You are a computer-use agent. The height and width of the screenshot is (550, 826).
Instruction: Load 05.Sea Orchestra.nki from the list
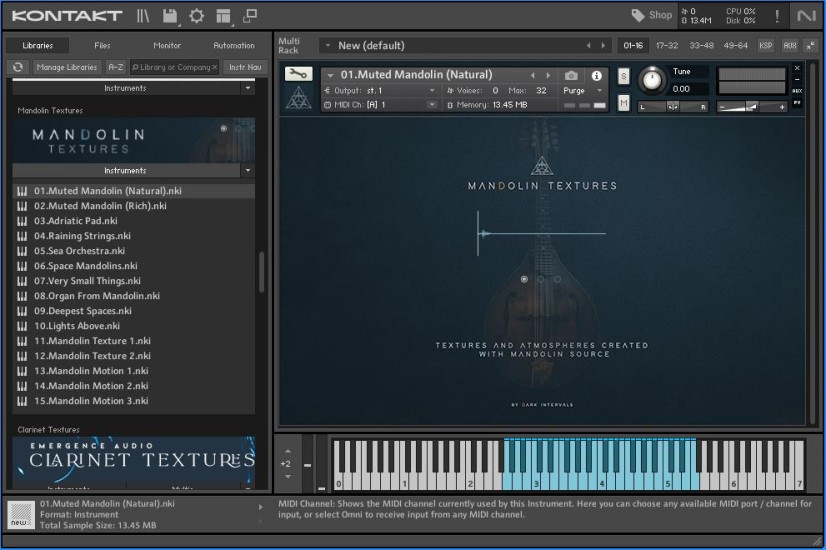pos(79,251)
